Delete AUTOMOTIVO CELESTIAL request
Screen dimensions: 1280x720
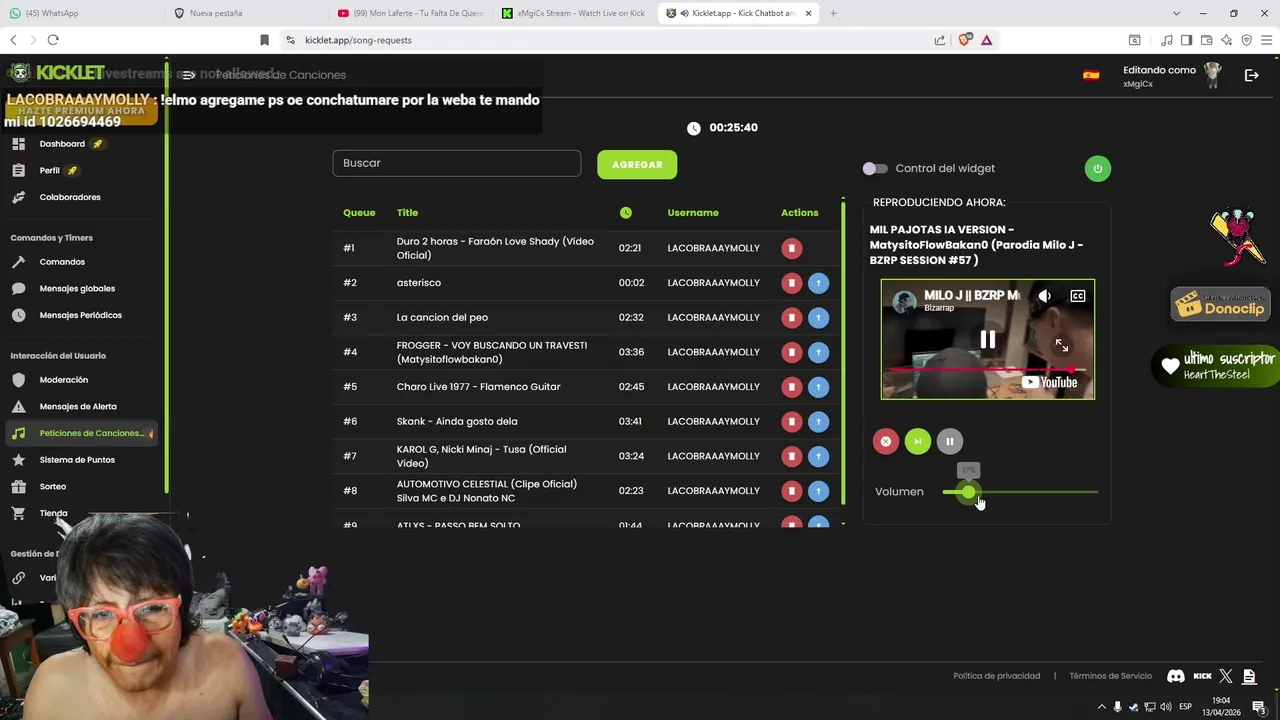pyautogui.click(x=791, y=491)
